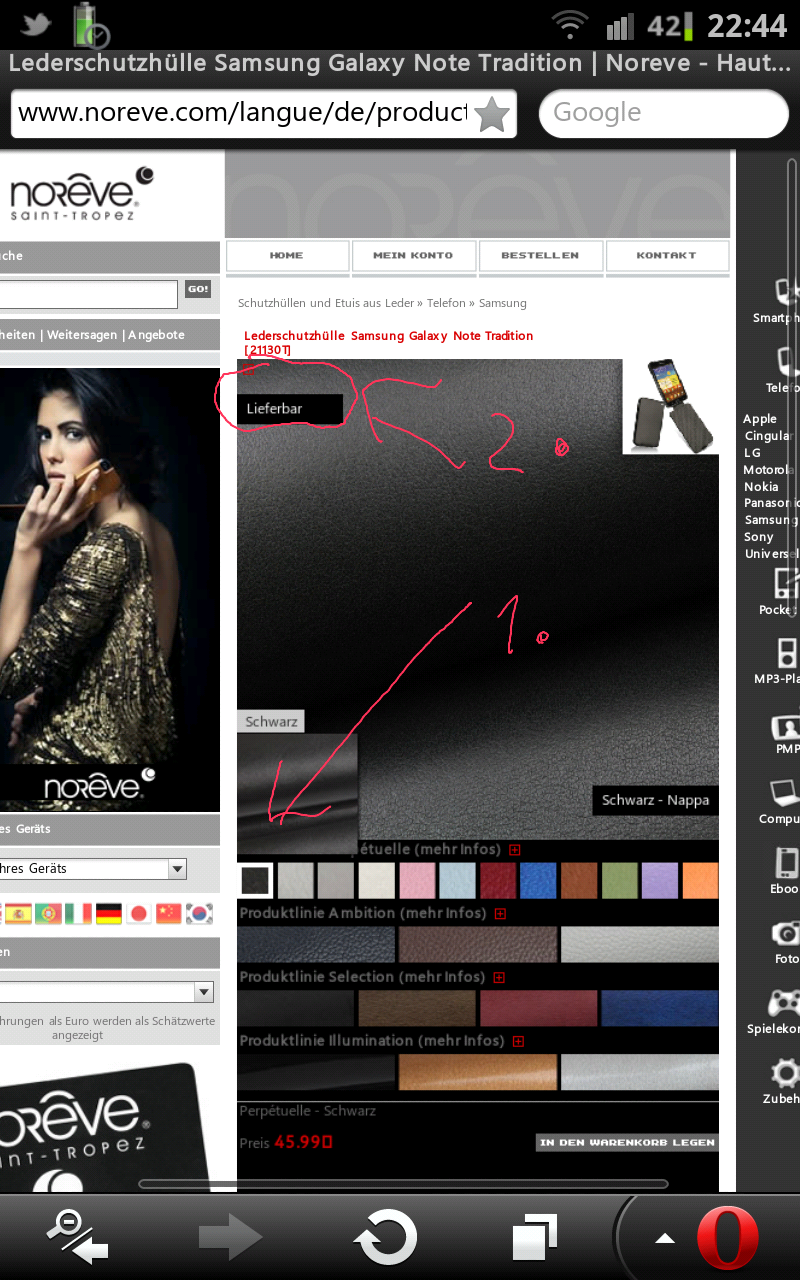Expand Produktlinie Selection mehr Infos plus
Viewport: 800px width, 1280px height.
pos(498,977)
